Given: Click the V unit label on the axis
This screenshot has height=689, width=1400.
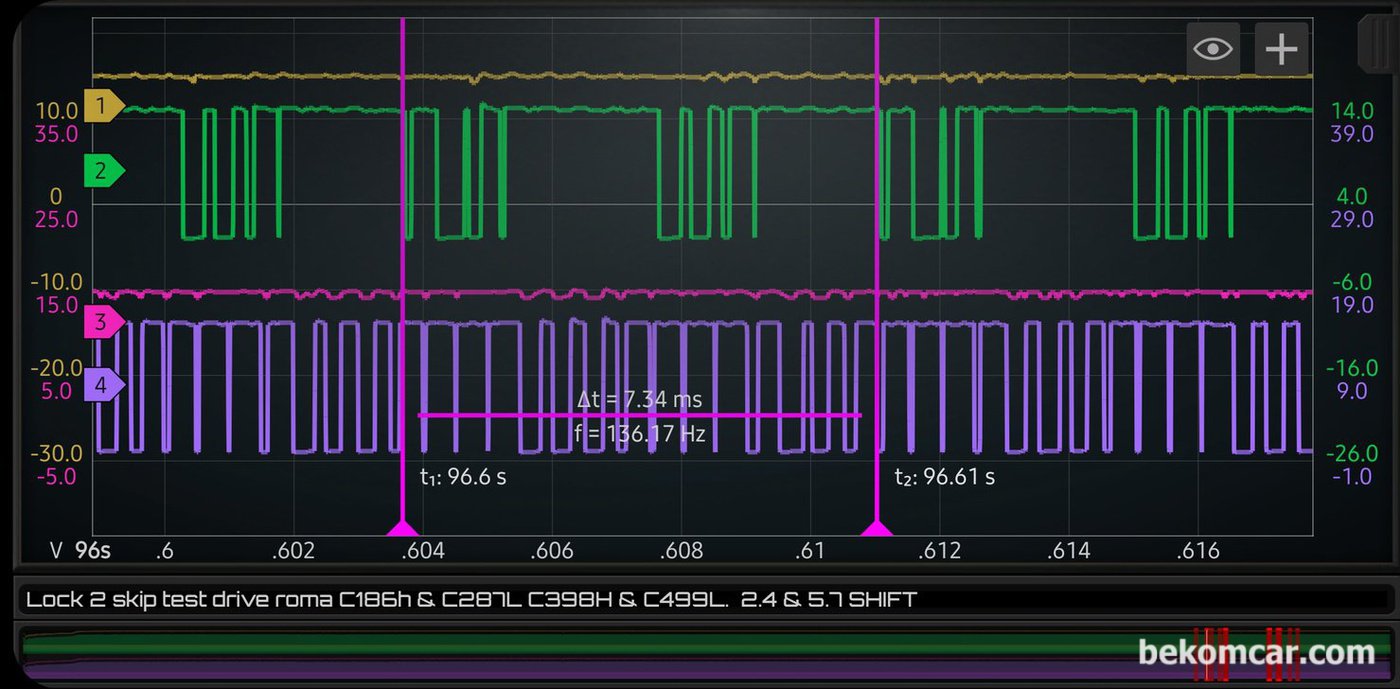Looking at the screenshot, I should (57, 550).
